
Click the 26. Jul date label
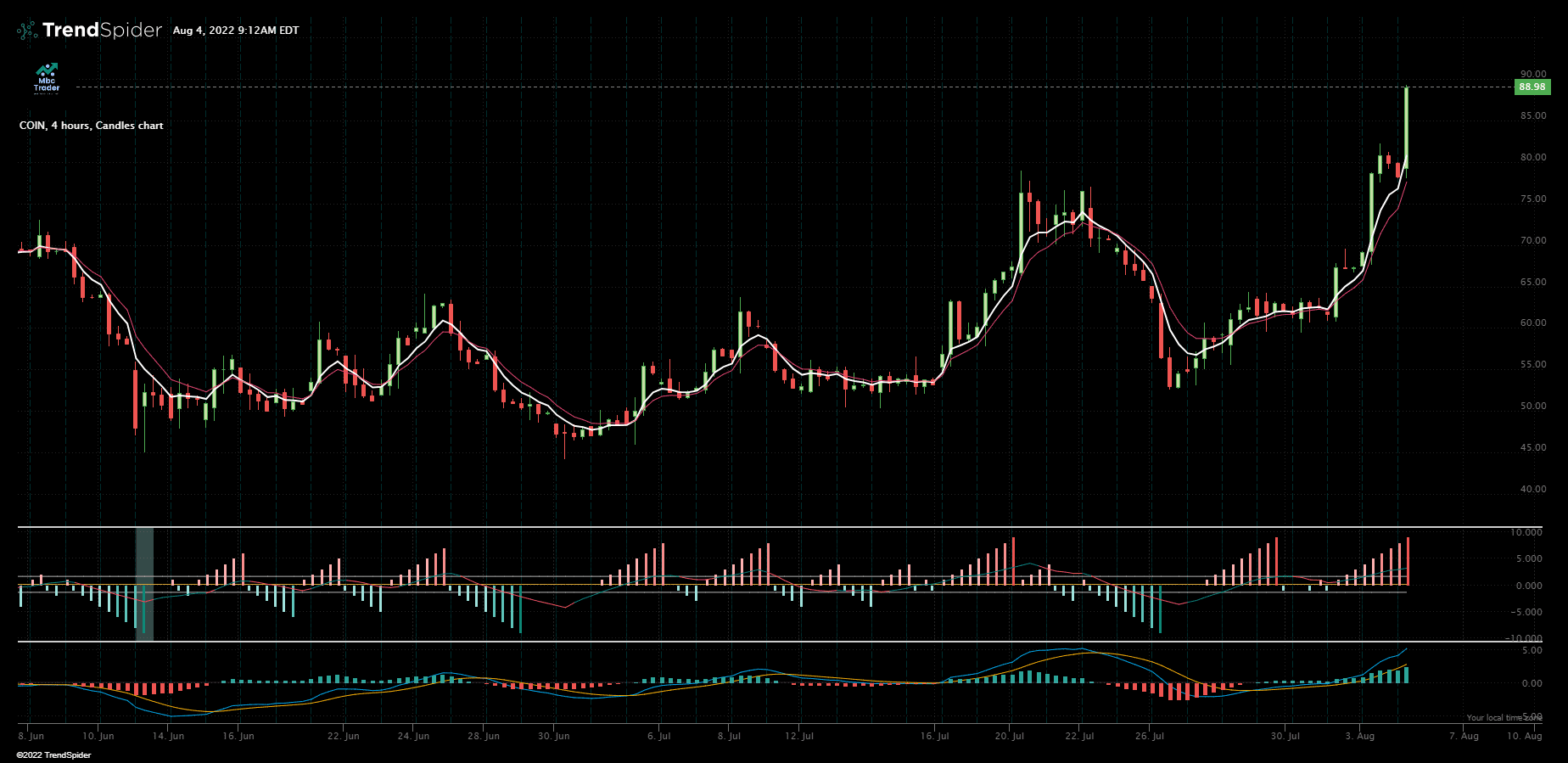tap(1150, 736)
